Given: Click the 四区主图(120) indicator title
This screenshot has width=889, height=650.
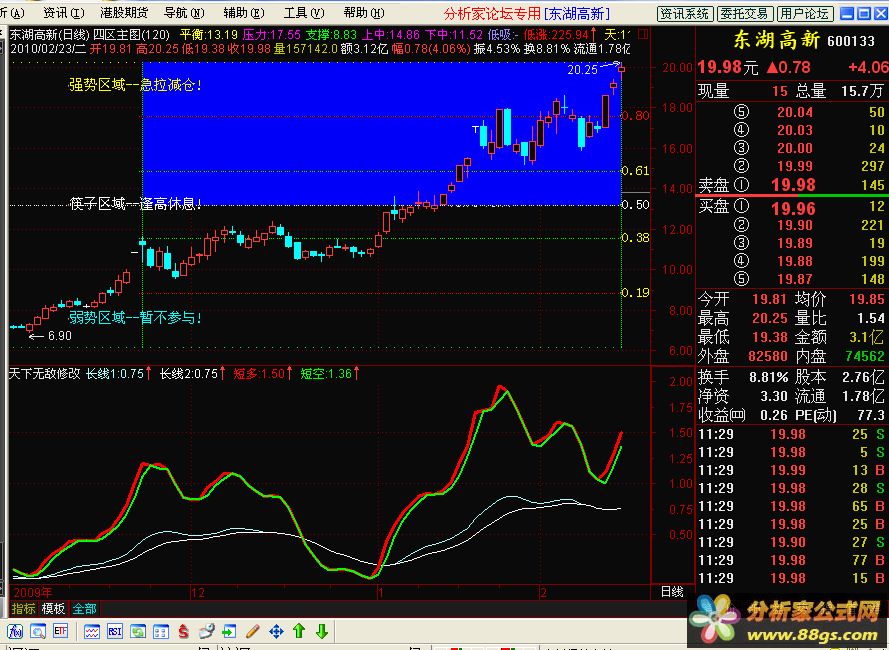Looking at the screenshot, I should point(132,35).
